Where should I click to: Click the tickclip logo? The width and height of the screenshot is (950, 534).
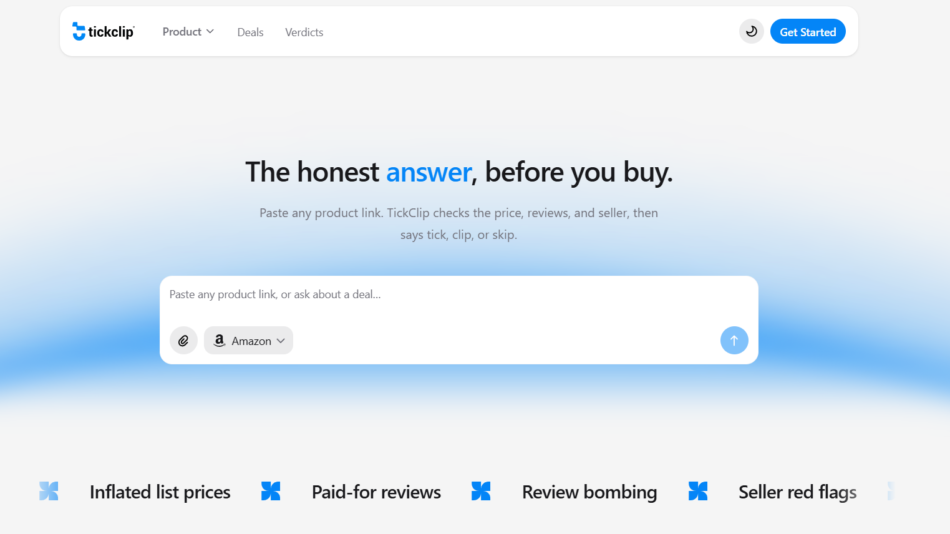pyautogui.click(x=103, y=32)
